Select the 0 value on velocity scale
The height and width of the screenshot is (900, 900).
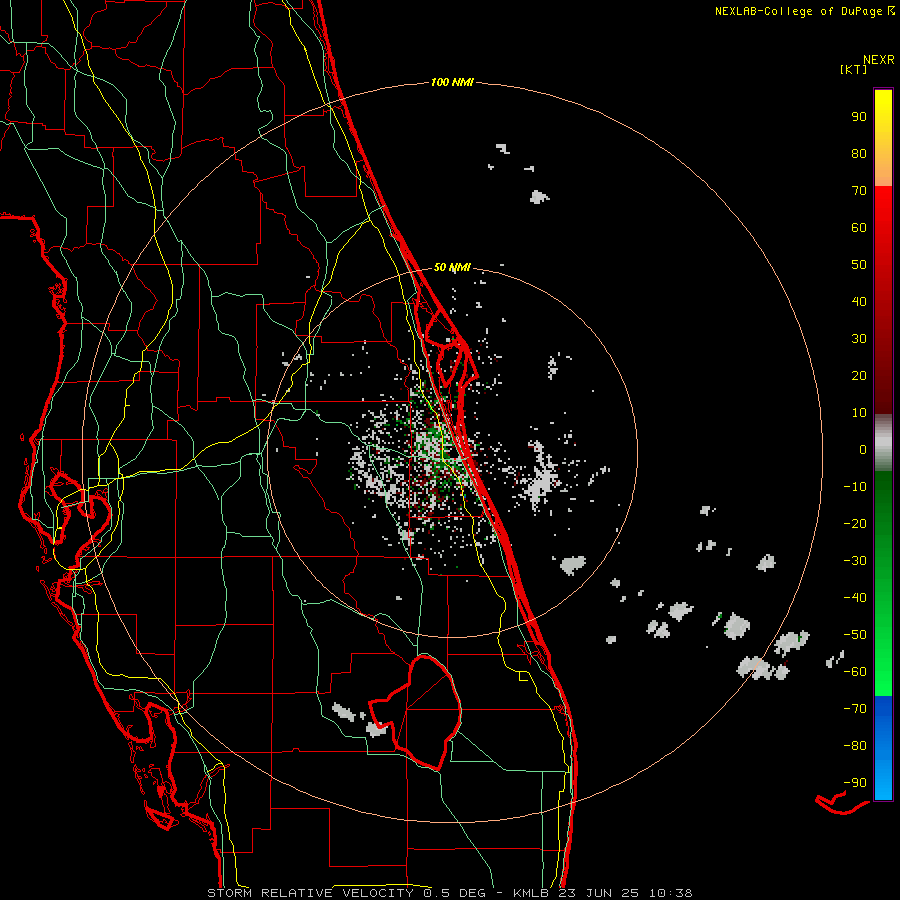point(863,449)
